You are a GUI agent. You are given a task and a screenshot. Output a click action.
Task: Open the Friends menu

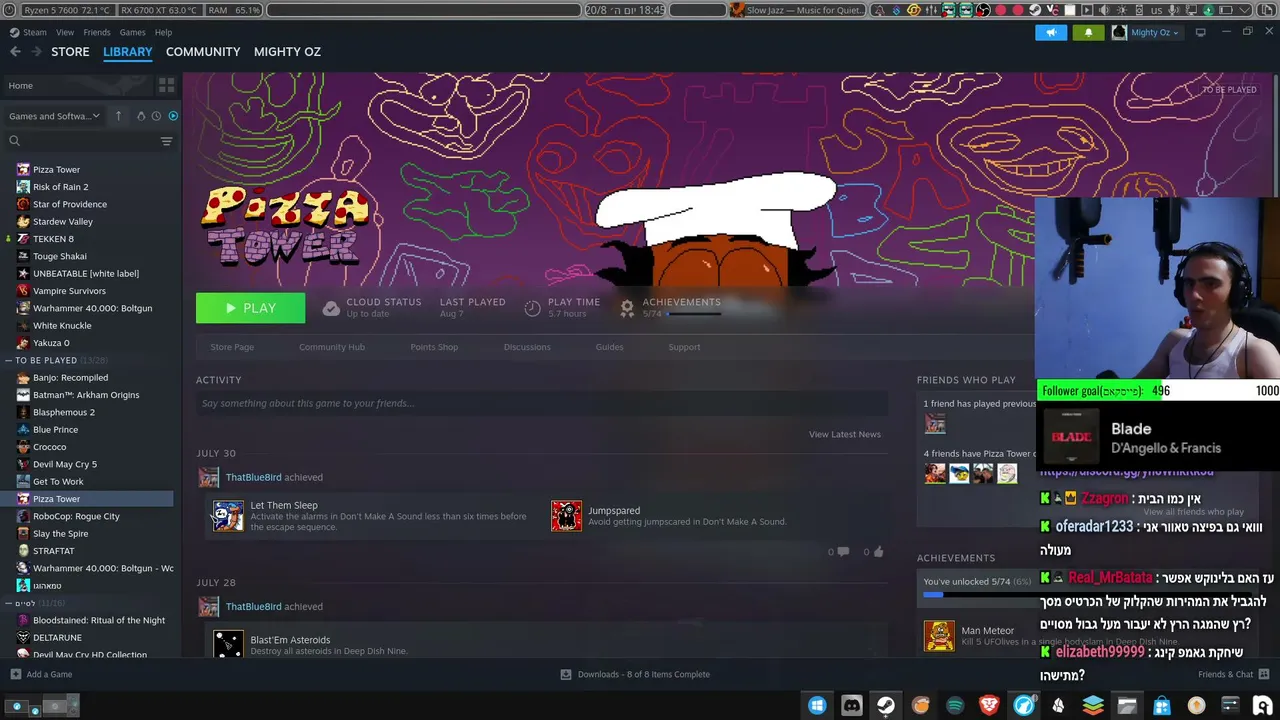pos(97,32)
